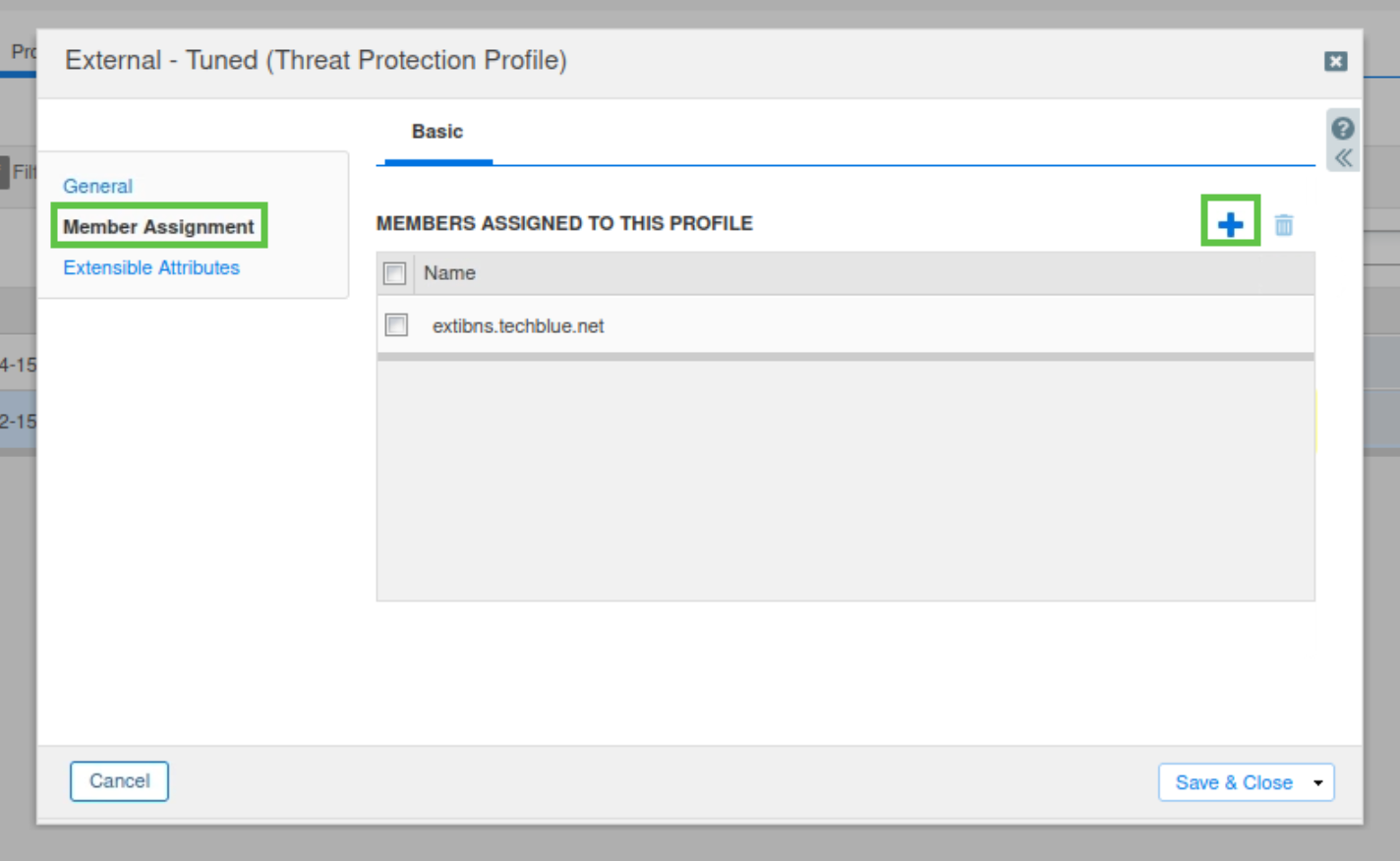The image size is (1400, 861).
Task: Go to Extensible Attributes section
Action: tap(151, 267)
